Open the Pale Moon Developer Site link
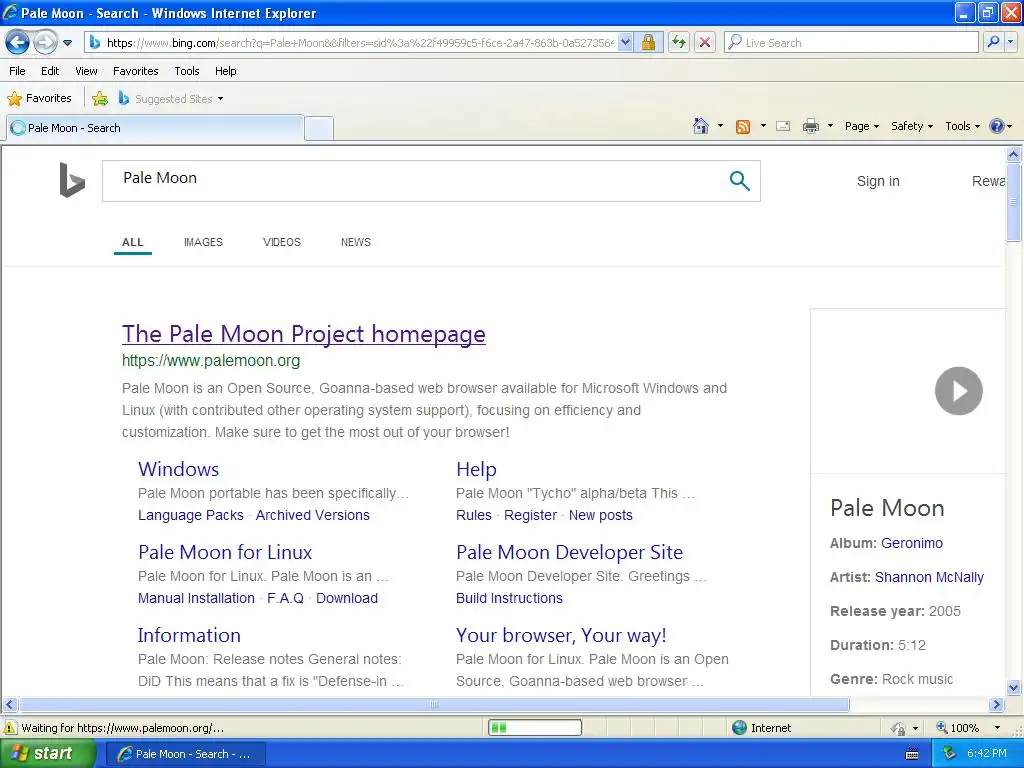1024x768 pixels. point(569,552)
